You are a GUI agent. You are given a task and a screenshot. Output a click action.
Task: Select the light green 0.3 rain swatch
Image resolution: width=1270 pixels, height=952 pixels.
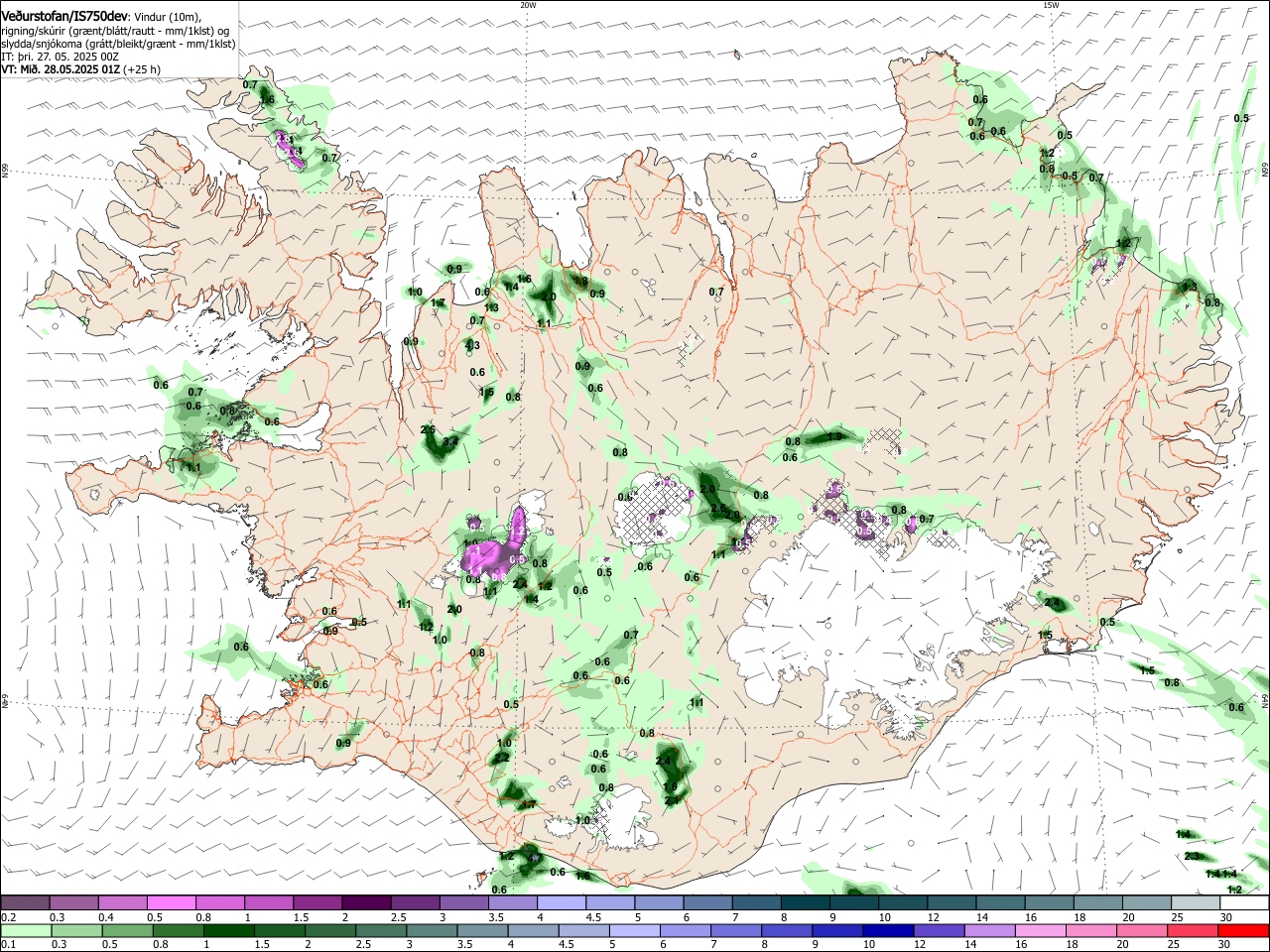coord(76,932)
